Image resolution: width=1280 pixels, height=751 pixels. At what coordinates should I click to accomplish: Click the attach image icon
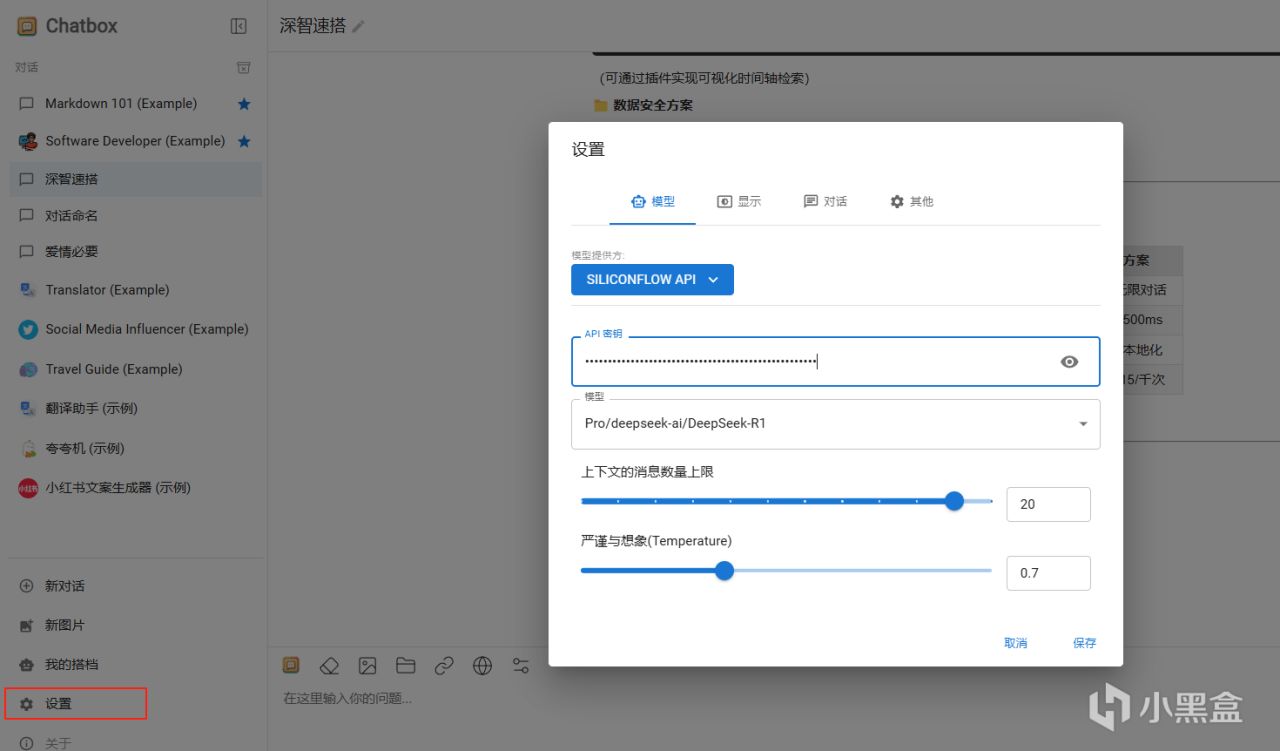coord(368,665)
